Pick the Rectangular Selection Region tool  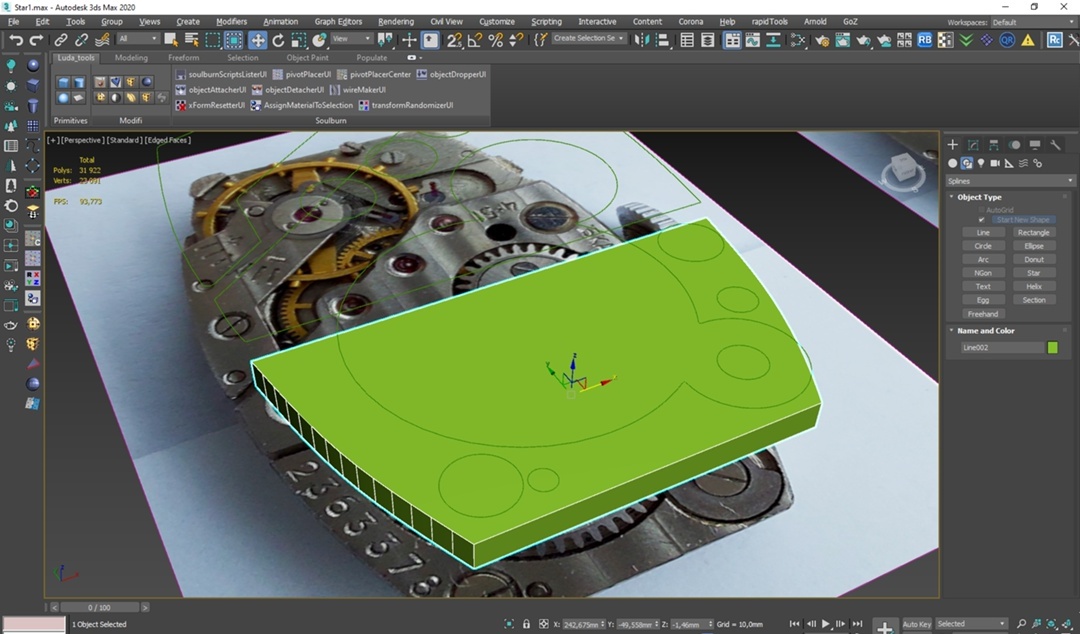213,40
